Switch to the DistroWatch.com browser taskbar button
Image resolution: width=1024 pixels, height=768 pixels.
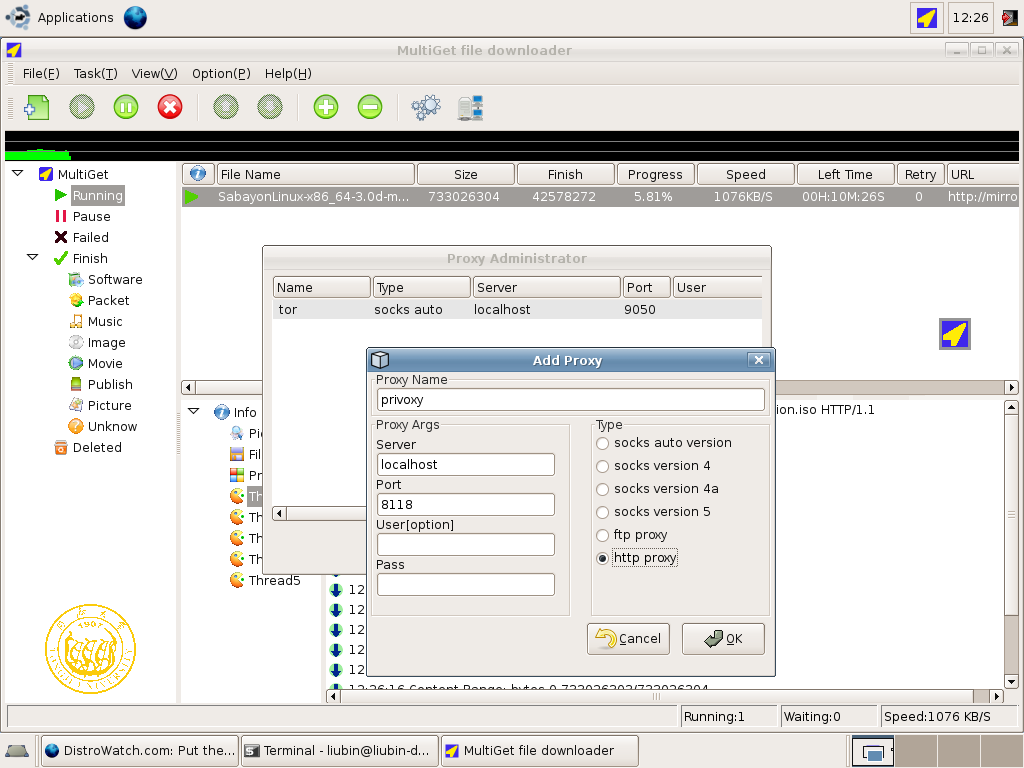[x=140, y=750]
